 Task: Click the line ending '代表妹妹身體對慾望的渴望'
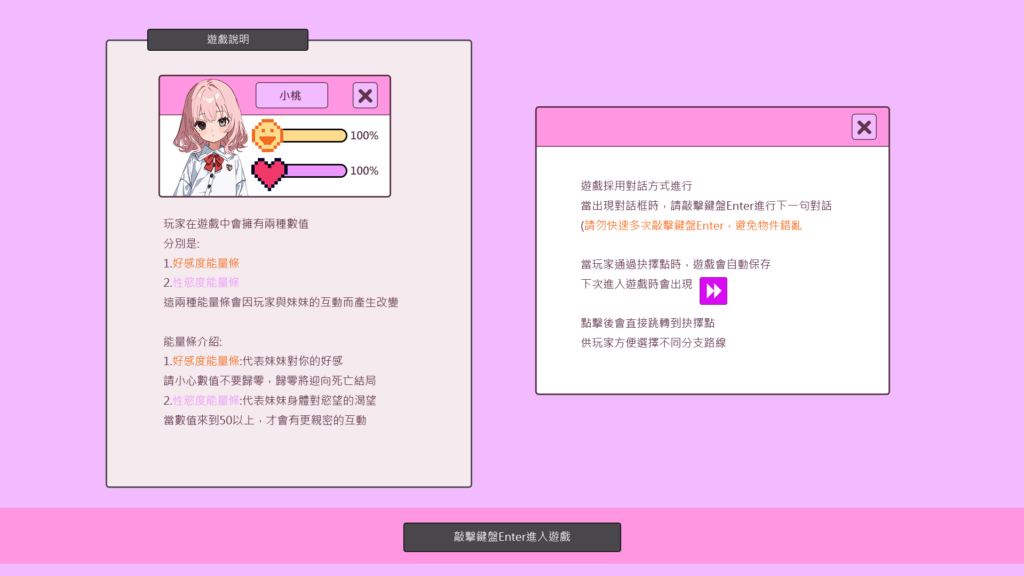tap(270, 400)
